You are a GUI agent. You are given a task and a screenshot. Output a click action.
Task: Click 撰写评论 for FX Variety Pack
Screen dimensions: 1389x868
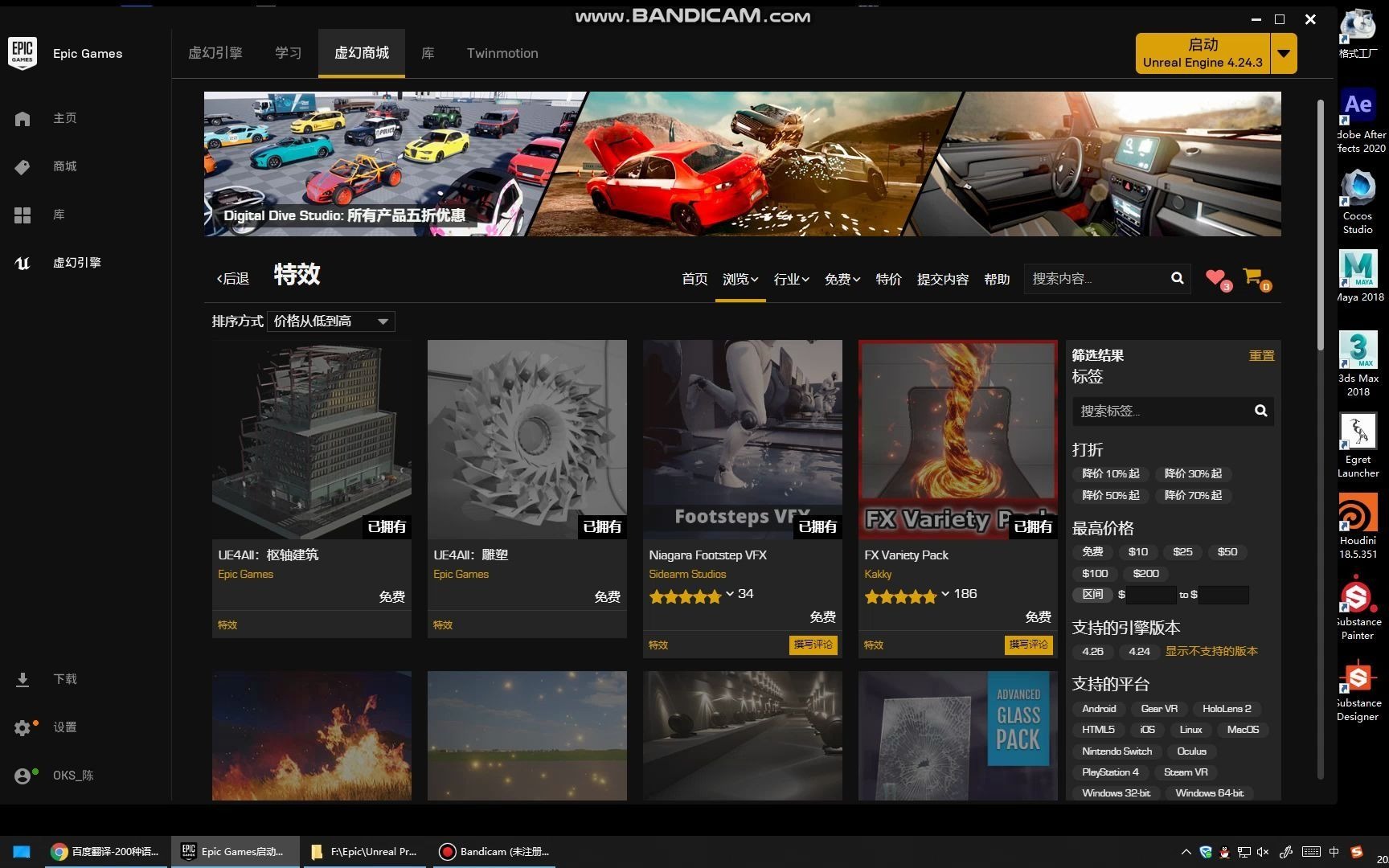pos(1028,645)
